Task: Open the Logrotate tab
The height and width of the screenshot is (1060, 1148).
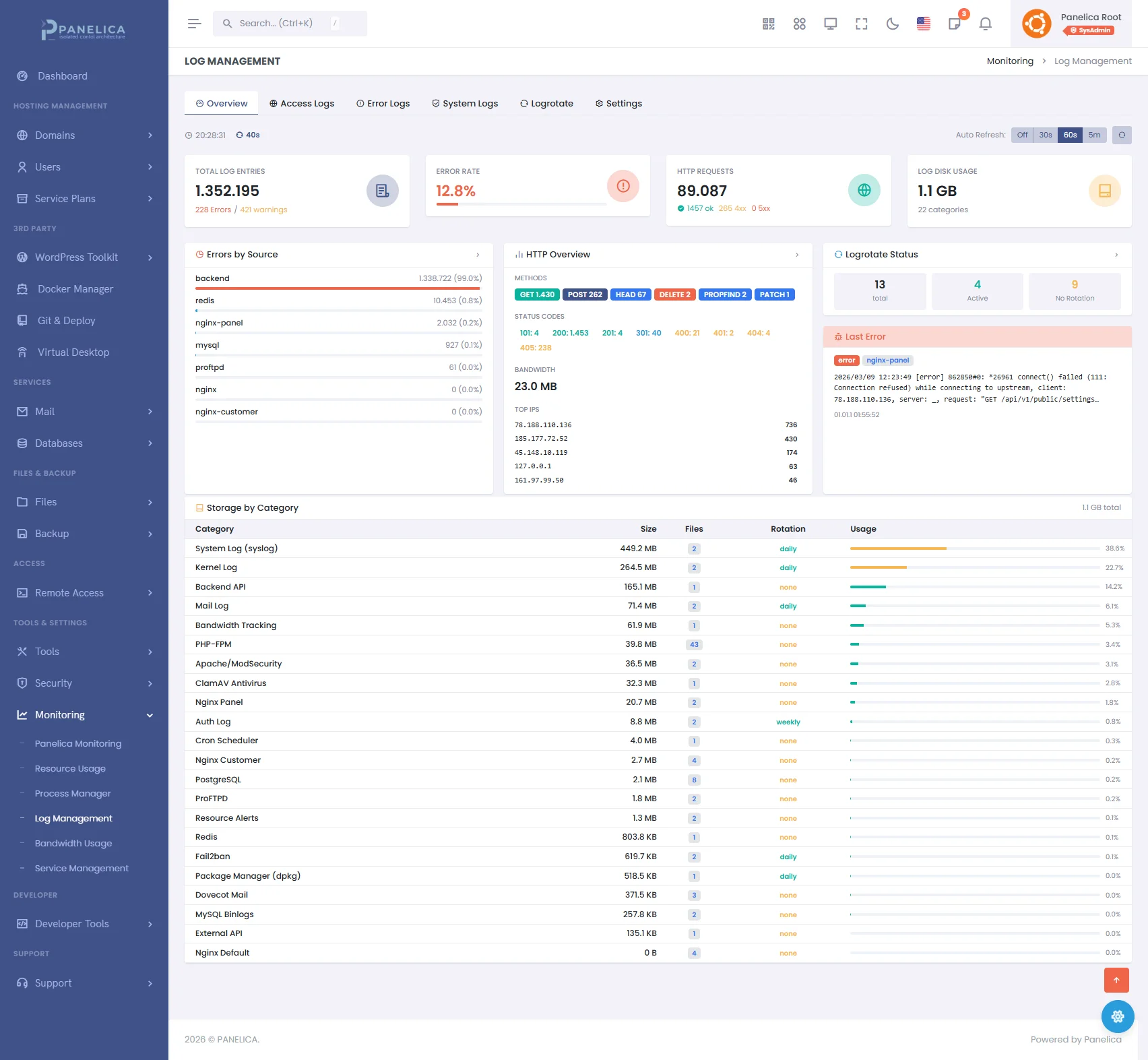Action: 546,104
